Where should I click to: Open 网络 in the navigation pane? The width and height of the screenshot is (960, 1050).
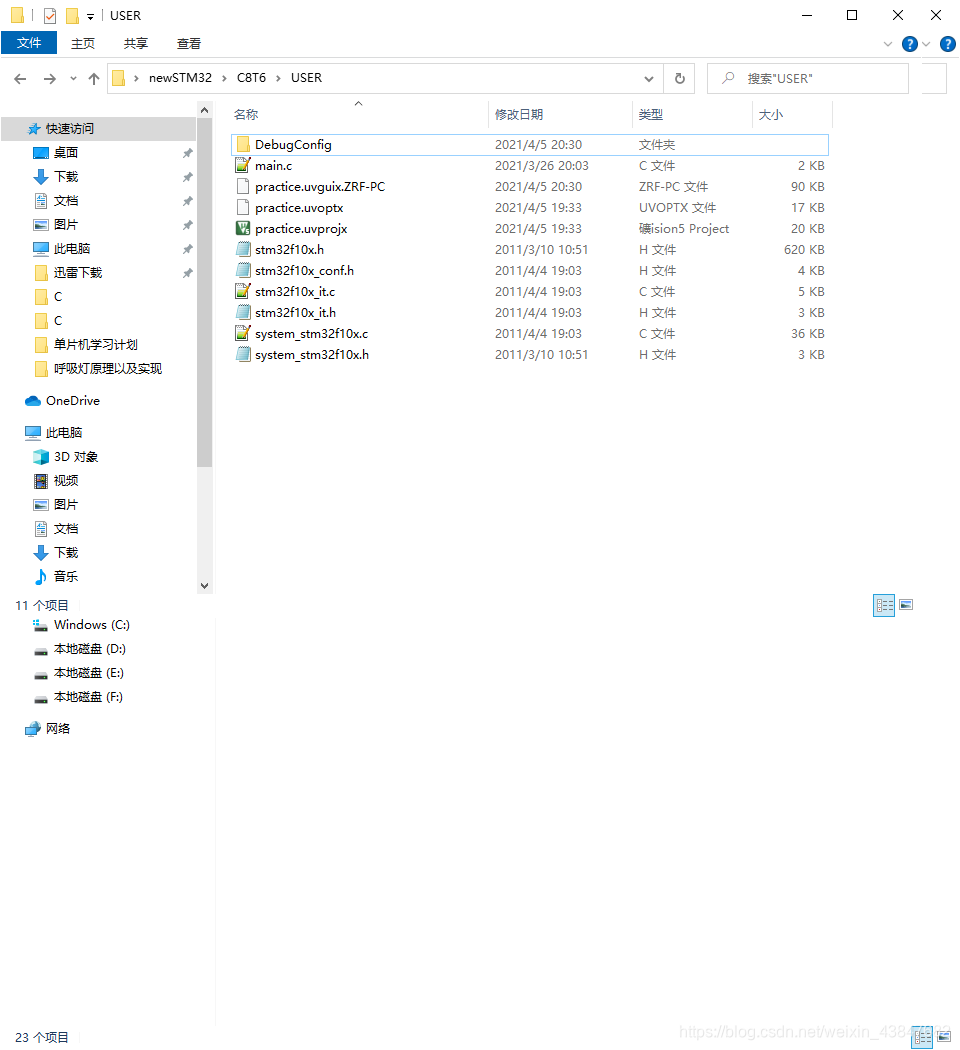coord(58,729)
